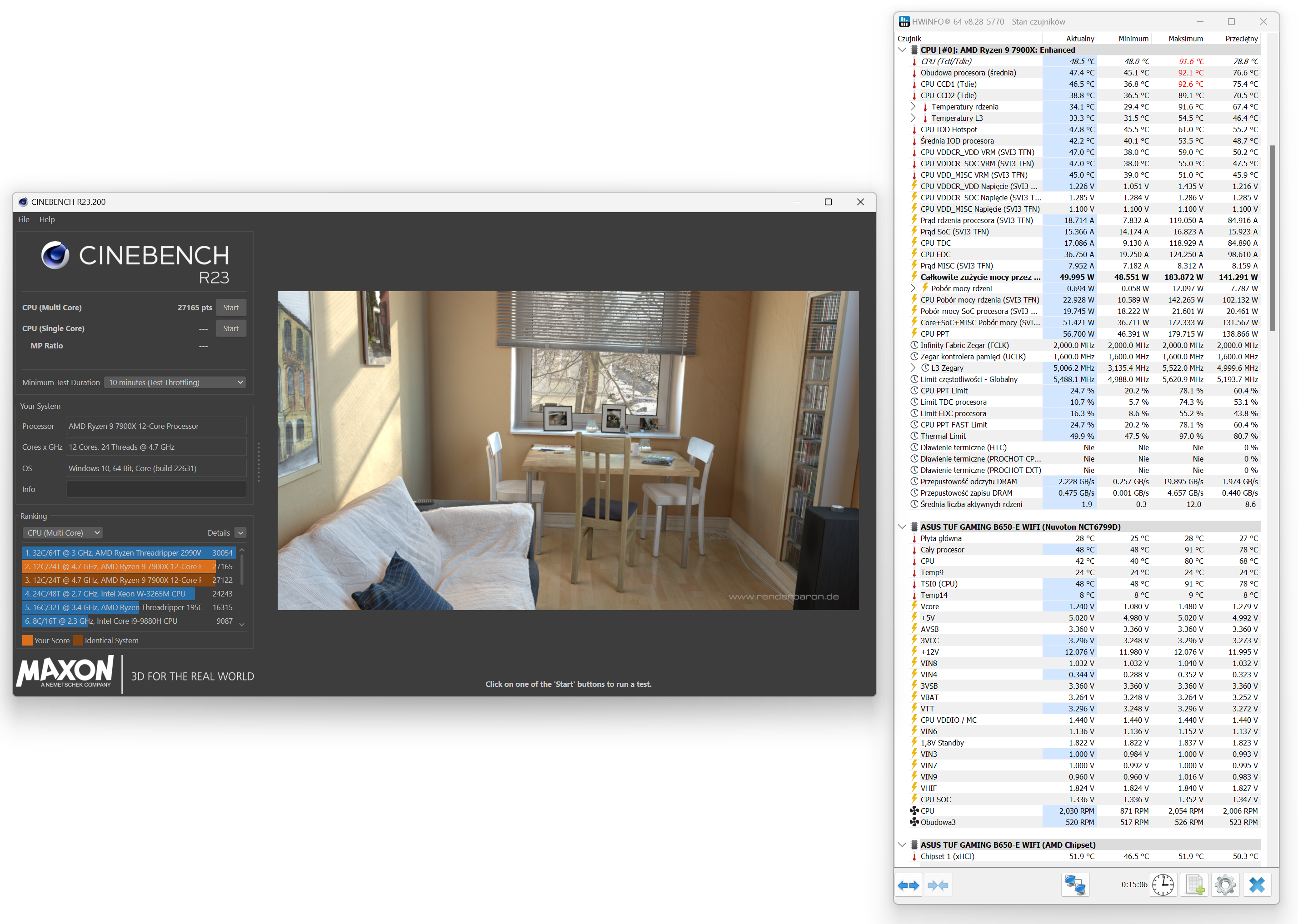The height and width of the screenshot is (924, 1298).
Task: Toggle the ranking Details arrow button
Action: click(241, 533)
